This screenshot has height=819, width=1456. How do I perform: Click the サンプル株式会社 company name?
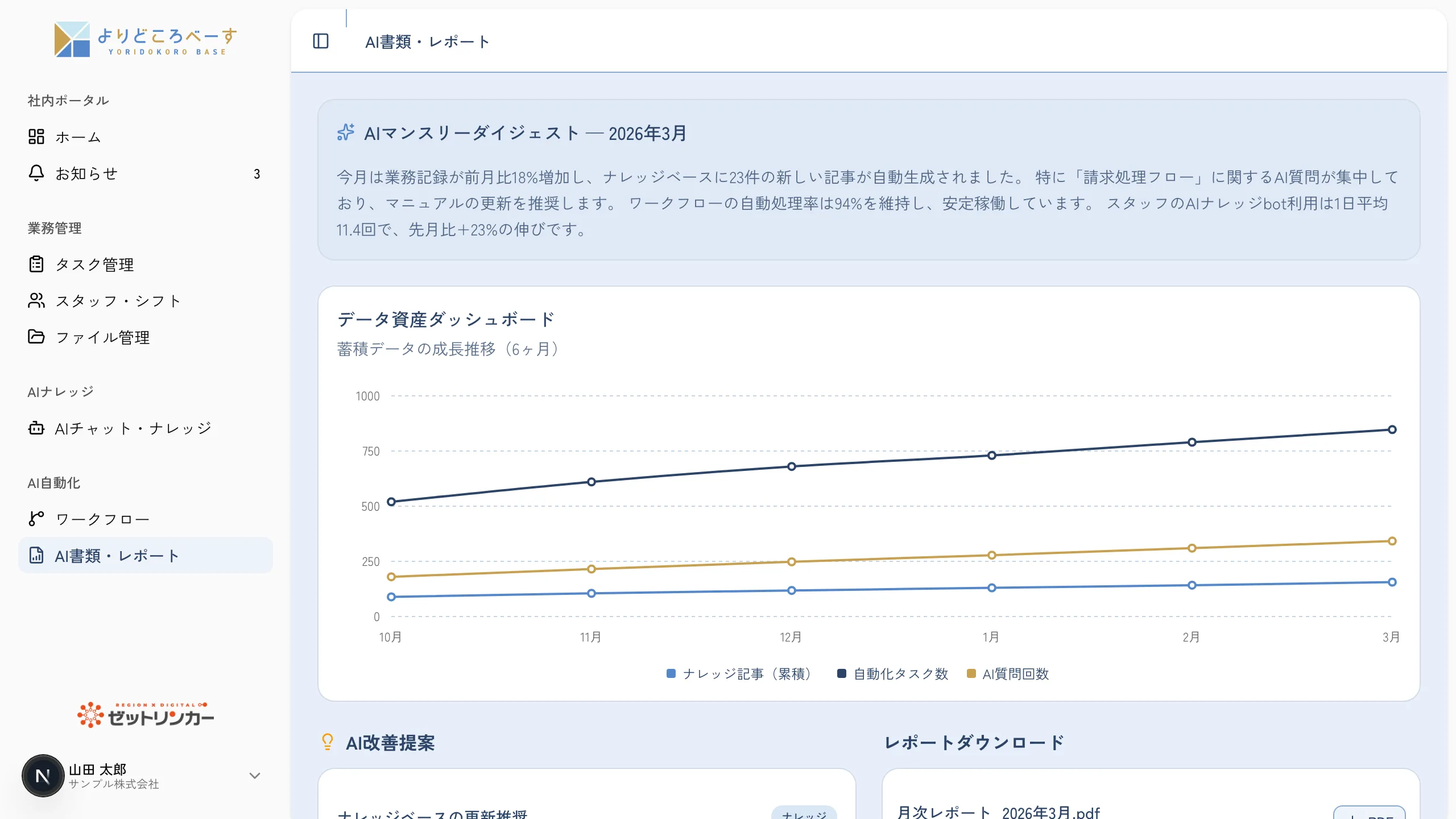pos(114,784)
